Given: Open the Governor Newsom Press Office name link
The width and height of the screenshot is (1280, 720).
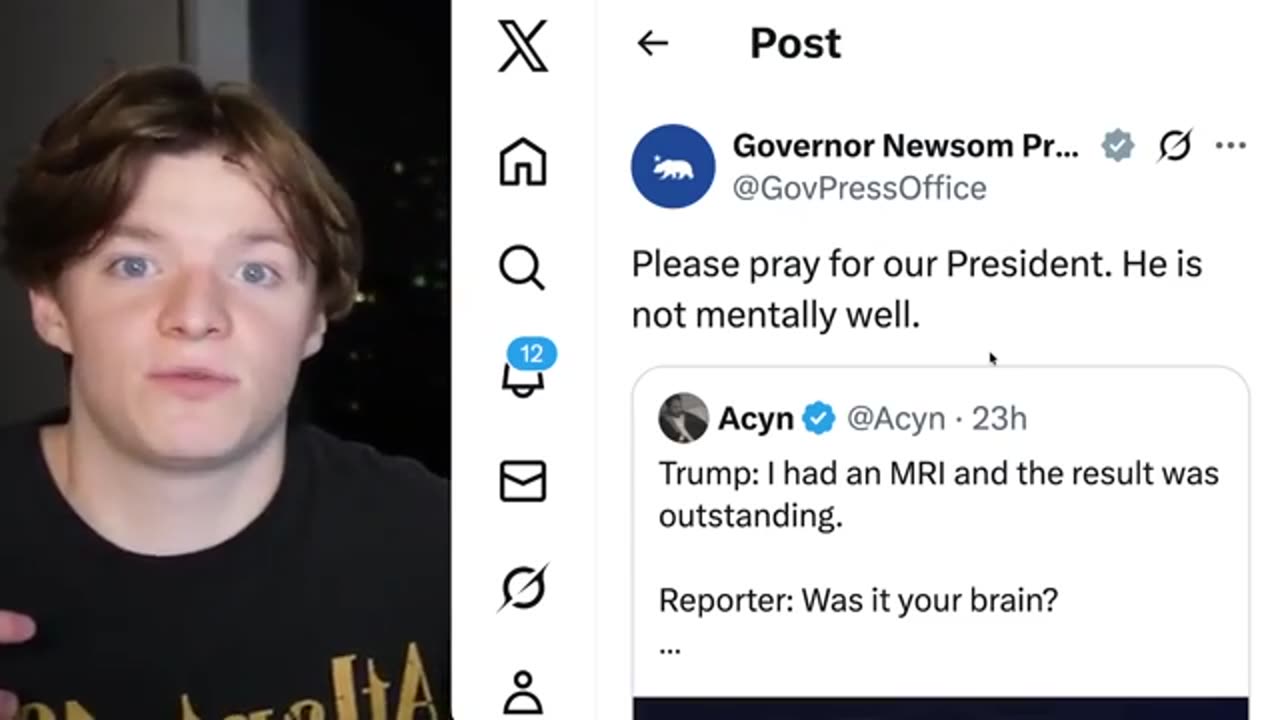Looking at the screenshot, I should [906, 146].
